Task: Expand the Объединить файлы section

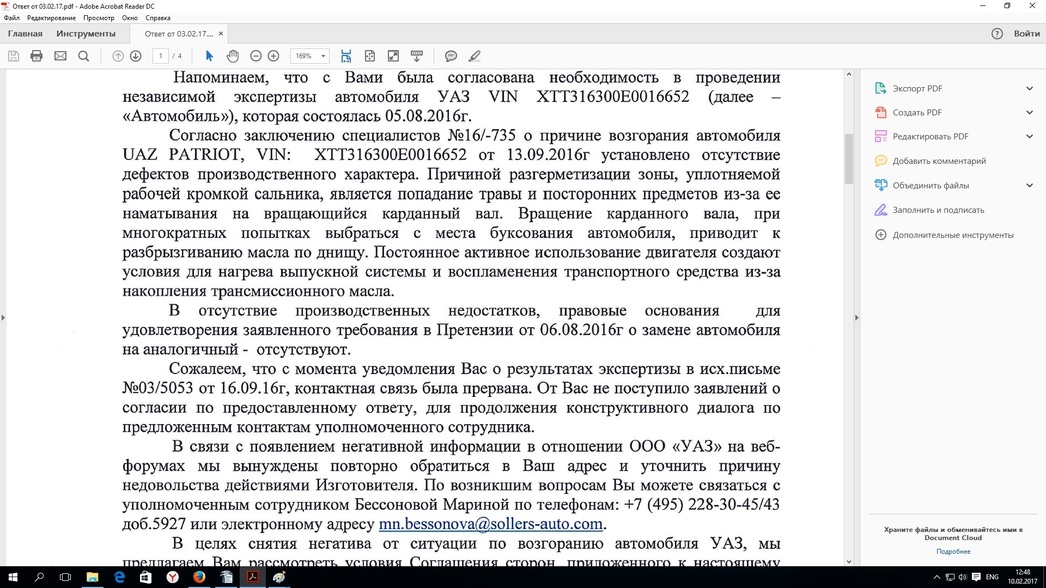Action: [x=1029, y=185]
